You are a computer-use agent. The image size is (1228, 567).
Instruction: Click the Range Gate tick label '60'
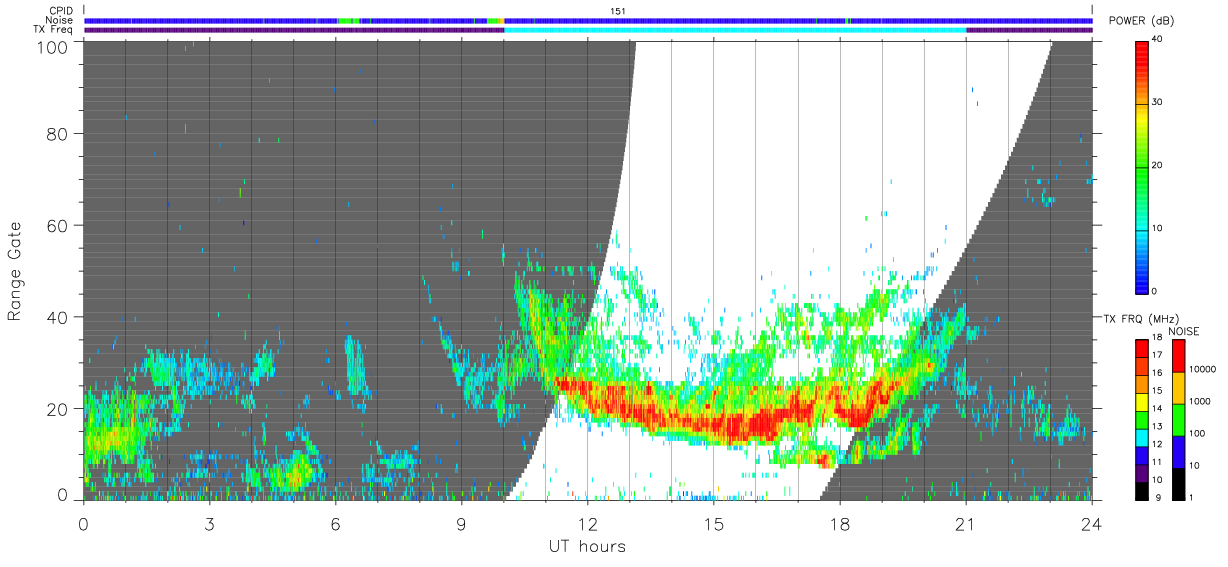58,226
